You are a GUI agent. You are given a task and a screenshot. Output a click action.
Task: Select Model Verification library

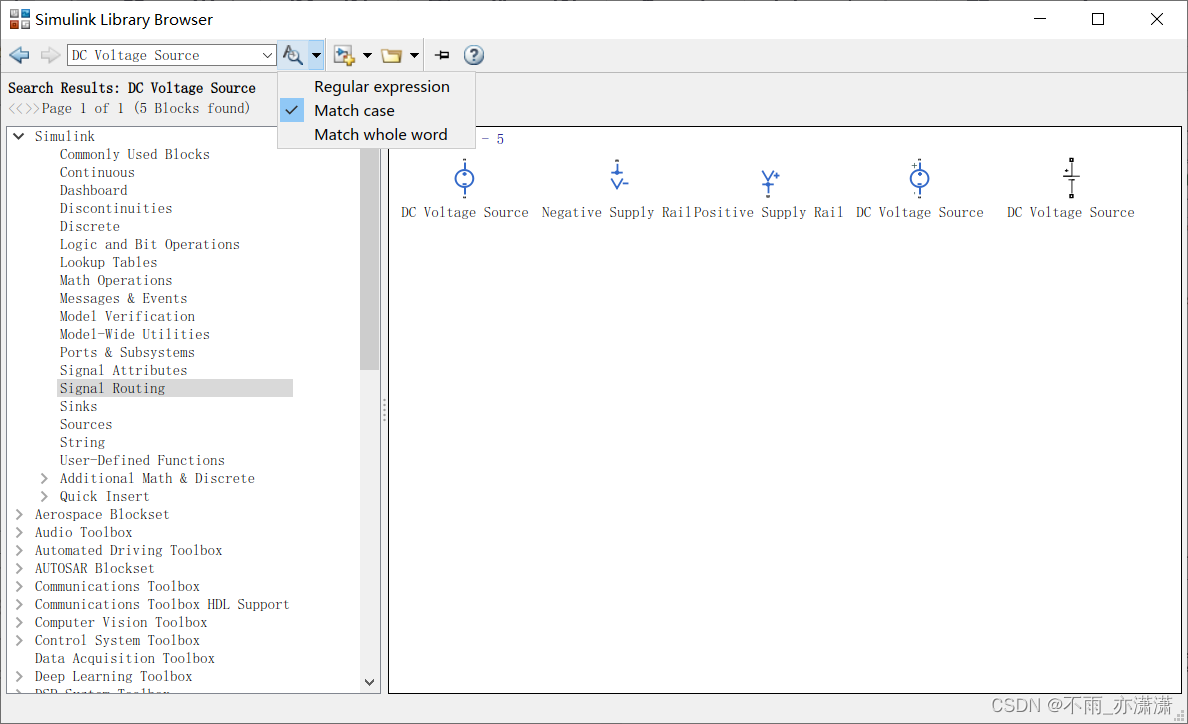pos(127,317)
